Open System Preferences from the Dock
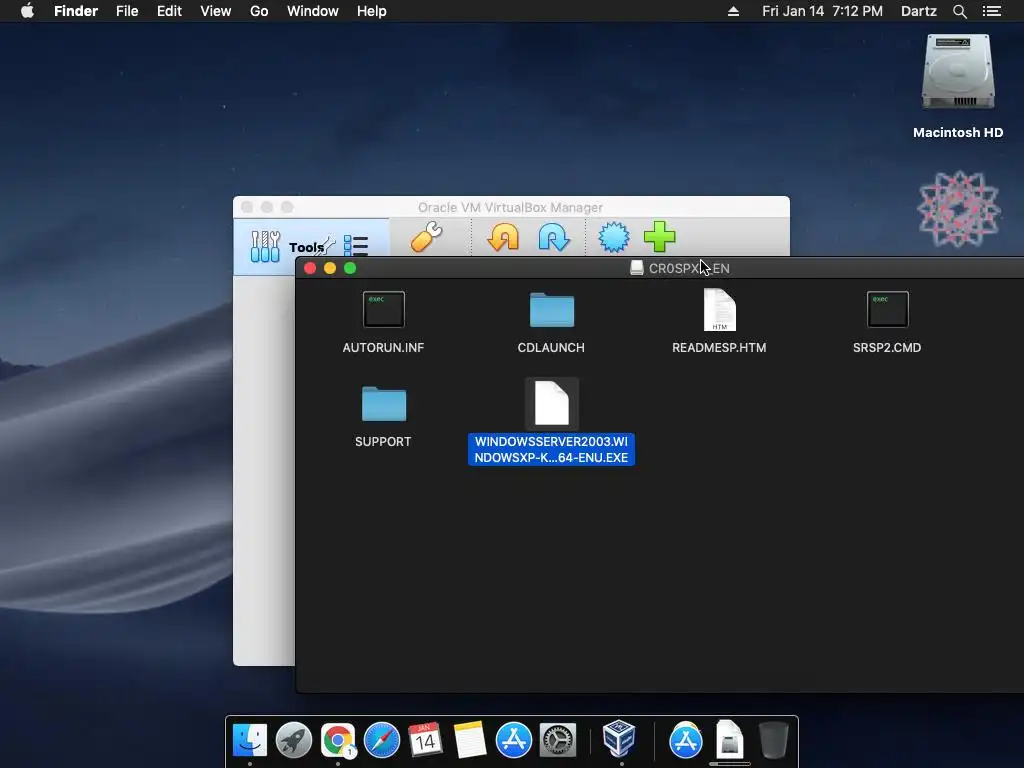The width and height of the screenshot is (1024, 768). point(557,740)
